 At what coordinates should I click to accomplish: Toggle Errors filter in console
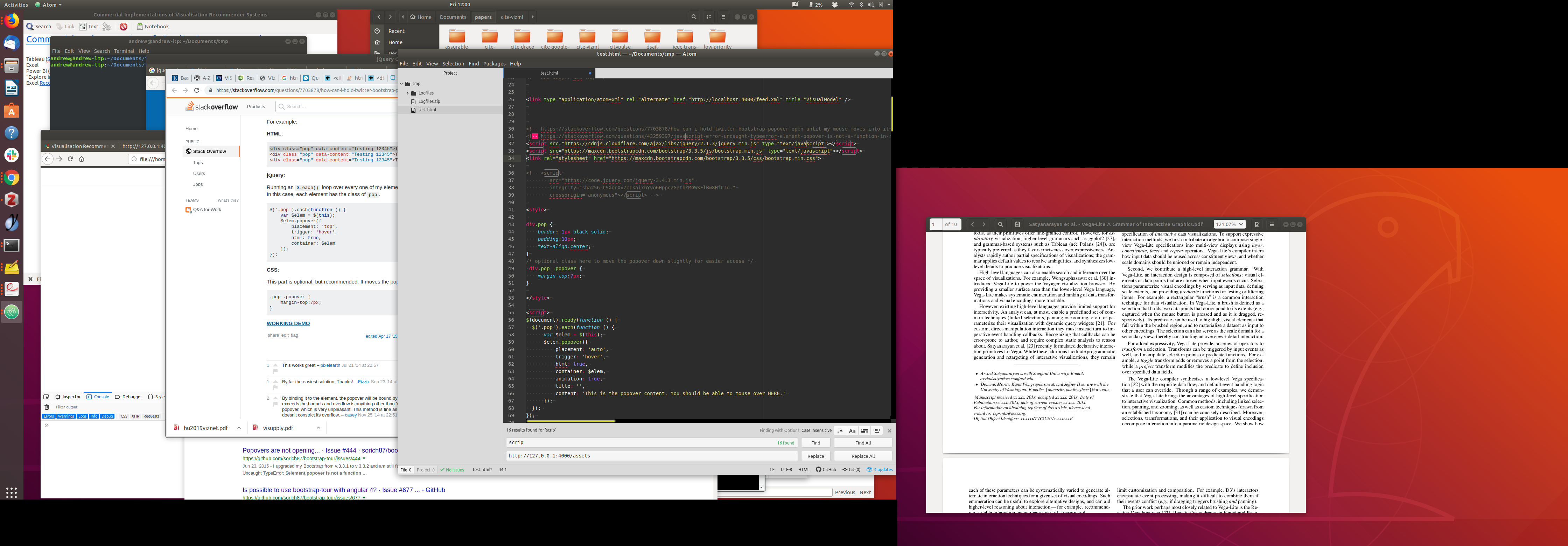(49, 416)
